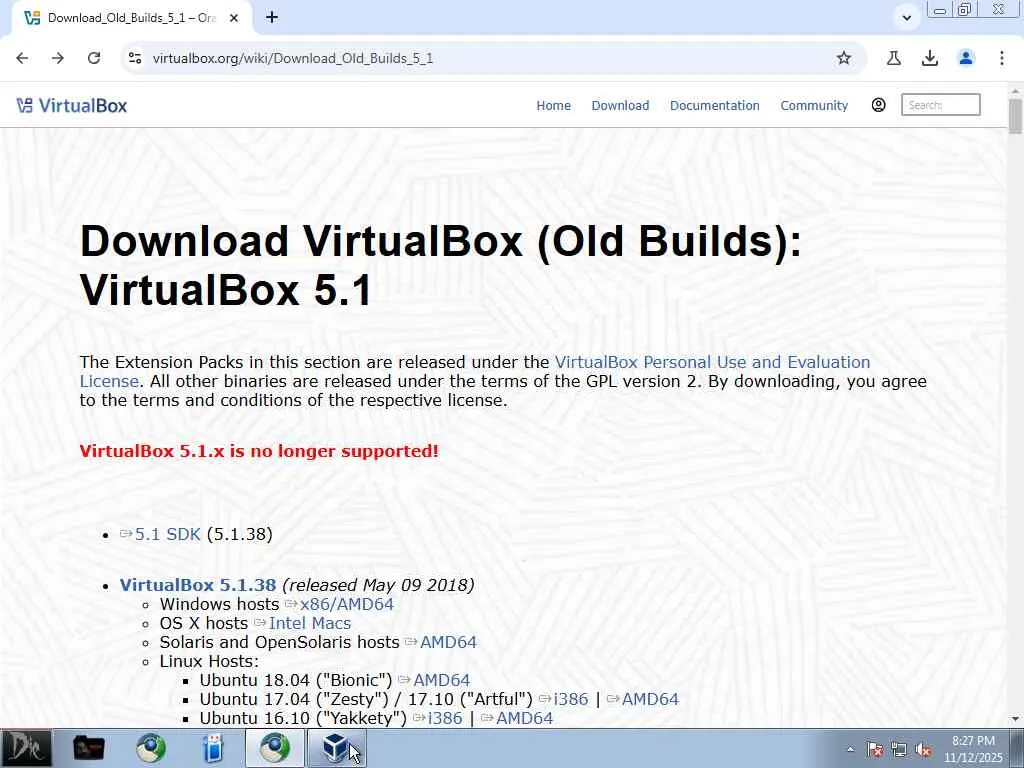This screenshot has width=1024, height=768.
Task: Open the Download menu item
Action: click(x=620, y=105)
